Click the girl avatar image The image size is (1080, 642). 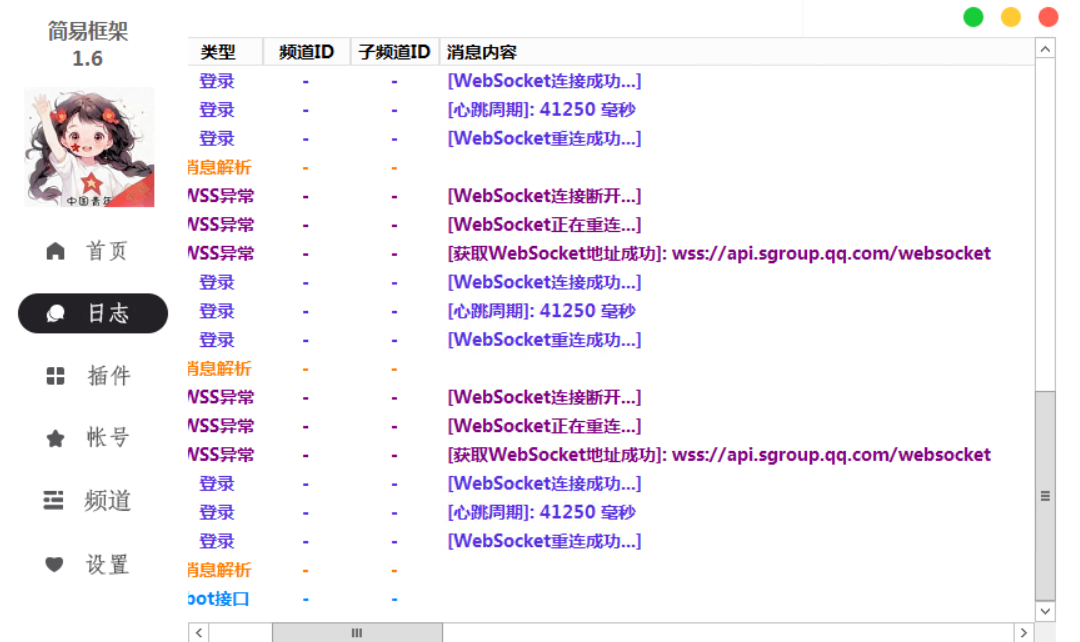(89, 147)
